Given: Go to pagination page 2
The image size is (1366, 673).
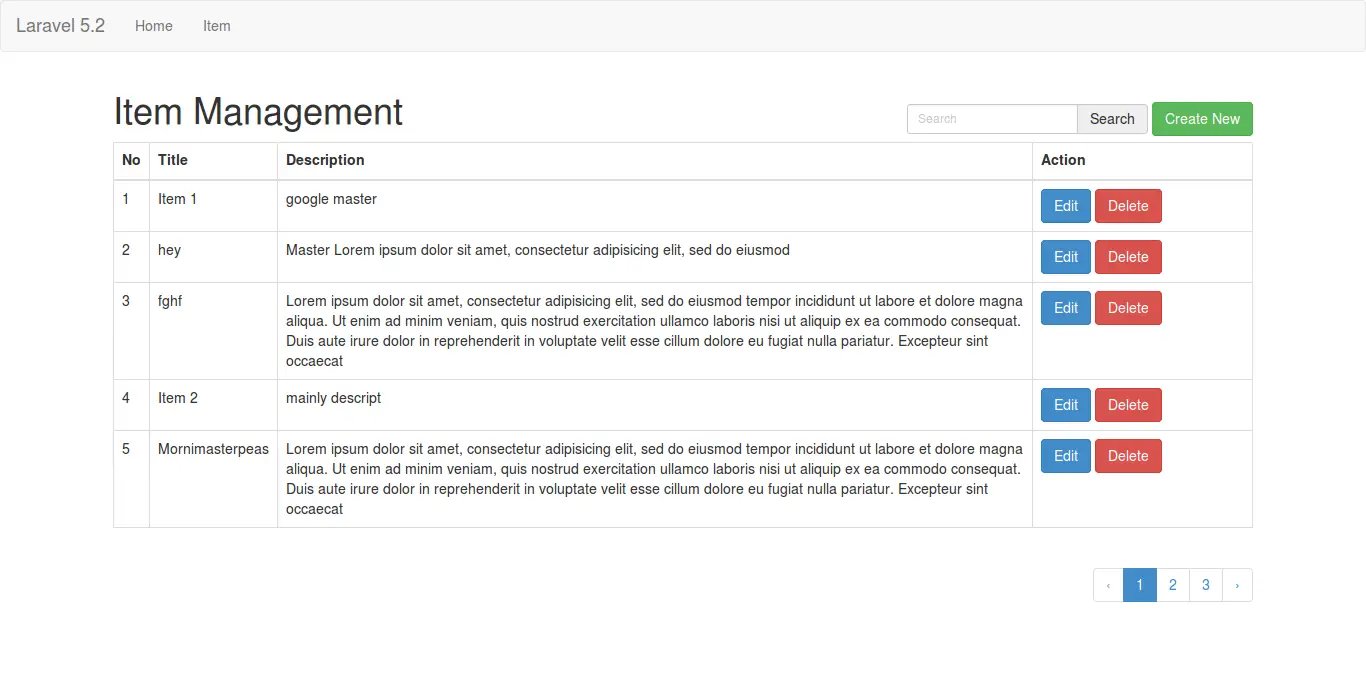Looking at the screenshot, I should pyautogui.click(x=1173, y=585).
